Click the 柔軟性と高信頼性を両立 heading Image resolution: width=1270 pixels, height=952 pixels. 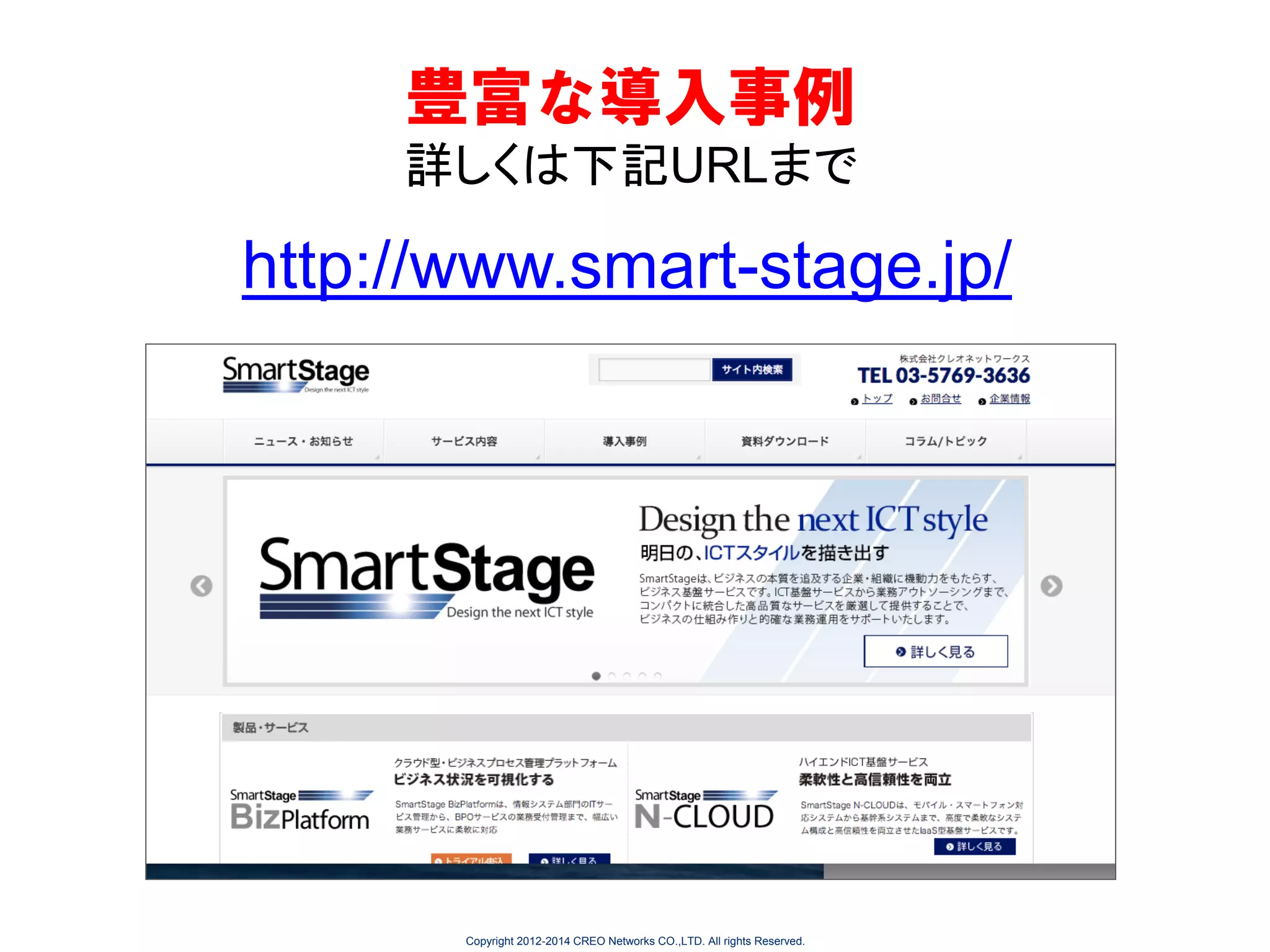[875, 780]
